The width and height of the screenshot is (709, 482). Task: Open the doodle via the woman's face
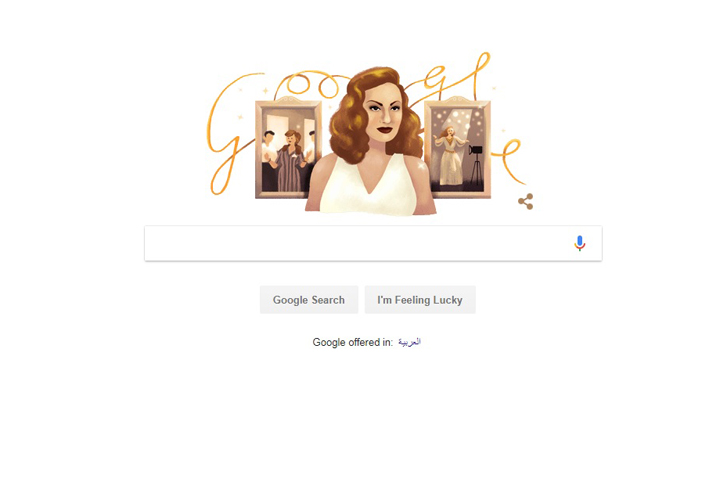pos(383,113)
